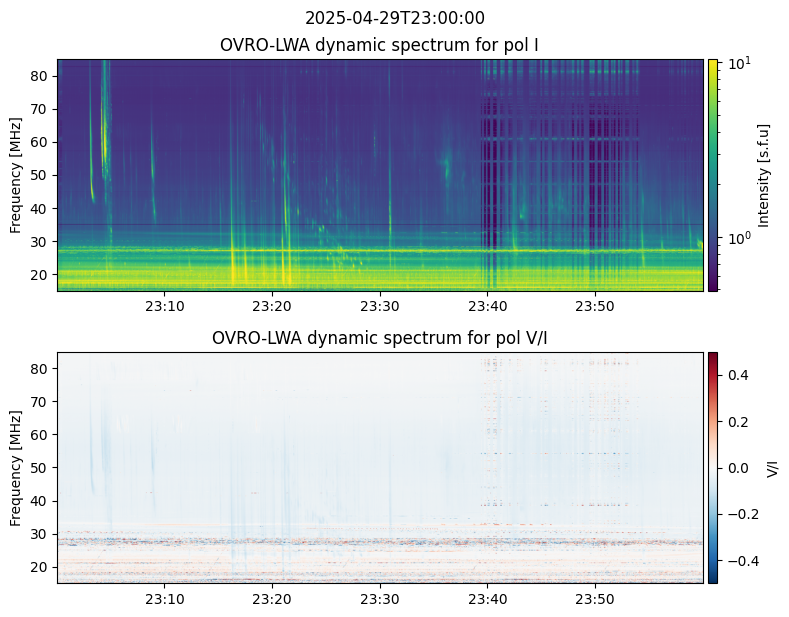Click the 23:30 tick on upper plot
This screenshot has width=789, height=617.
pyautogui.click(x=380, y=306)
